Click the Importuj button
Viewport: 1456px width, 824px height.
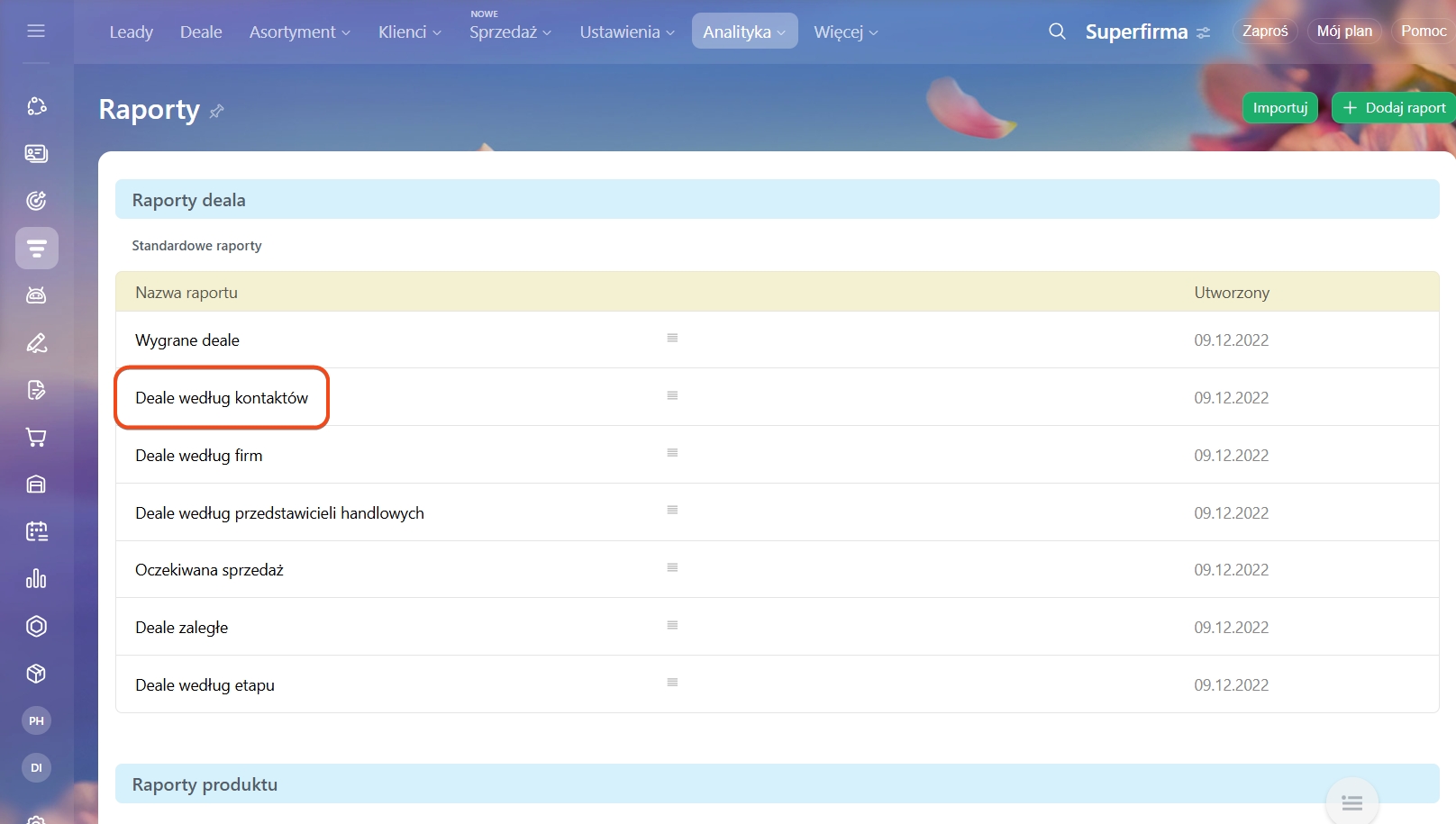point(1279,108)
